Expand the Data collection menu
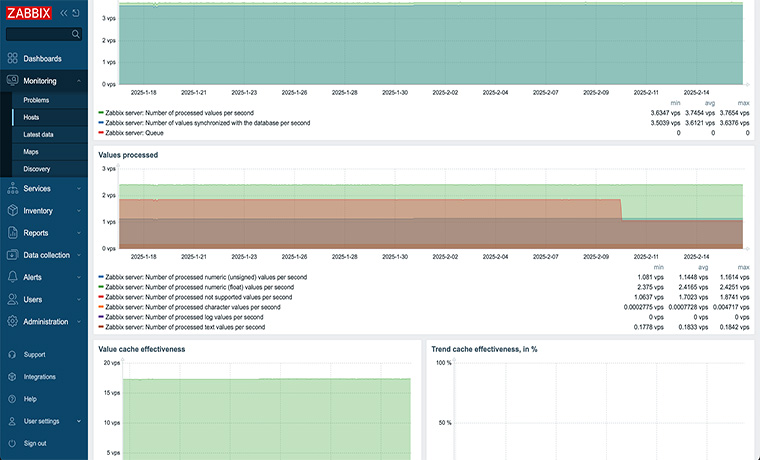This screenshot has width=760, height=460. coord(46,255)
